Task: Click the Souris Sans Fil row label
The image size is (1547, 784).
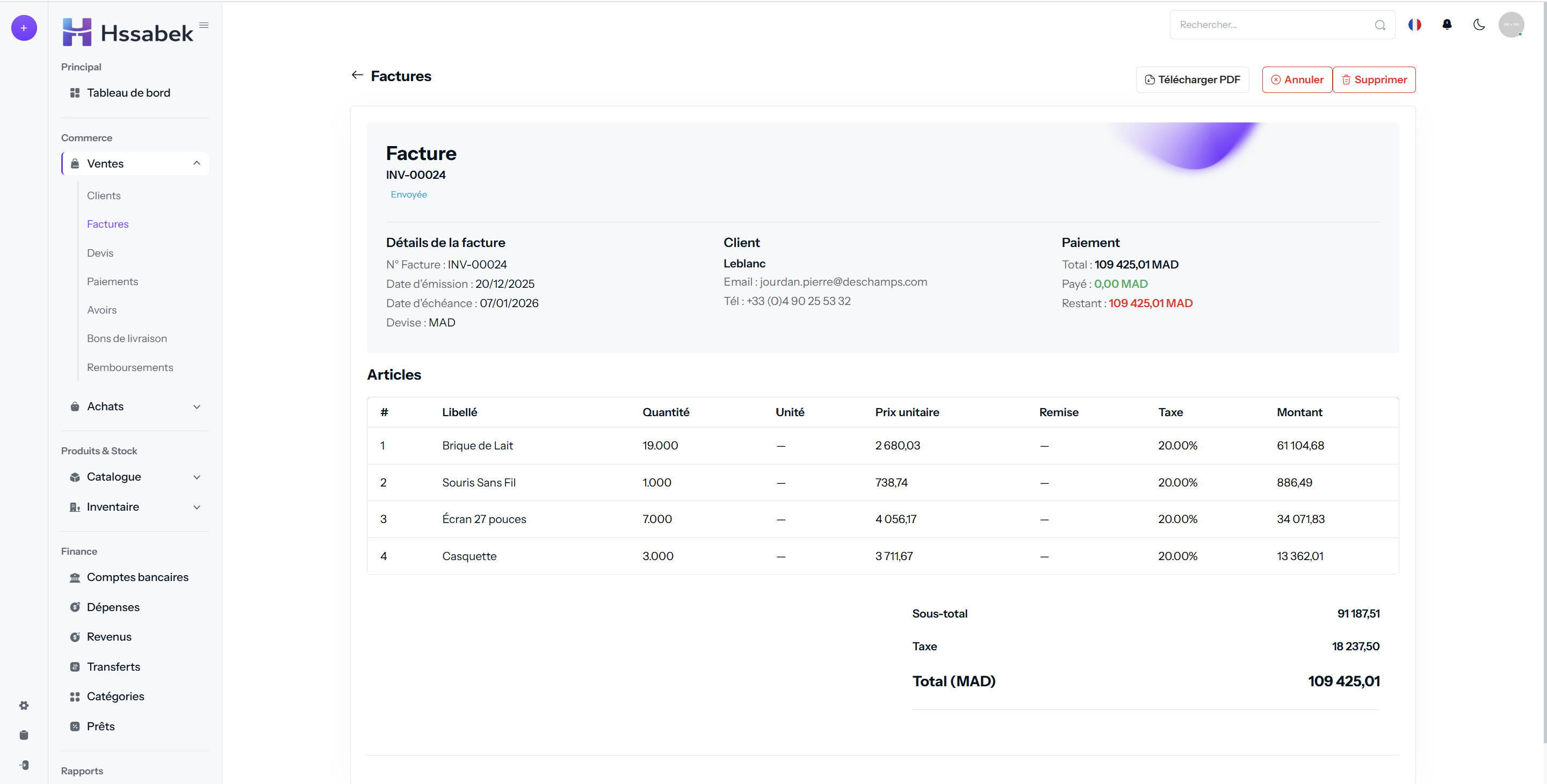Action: point(479,483)
